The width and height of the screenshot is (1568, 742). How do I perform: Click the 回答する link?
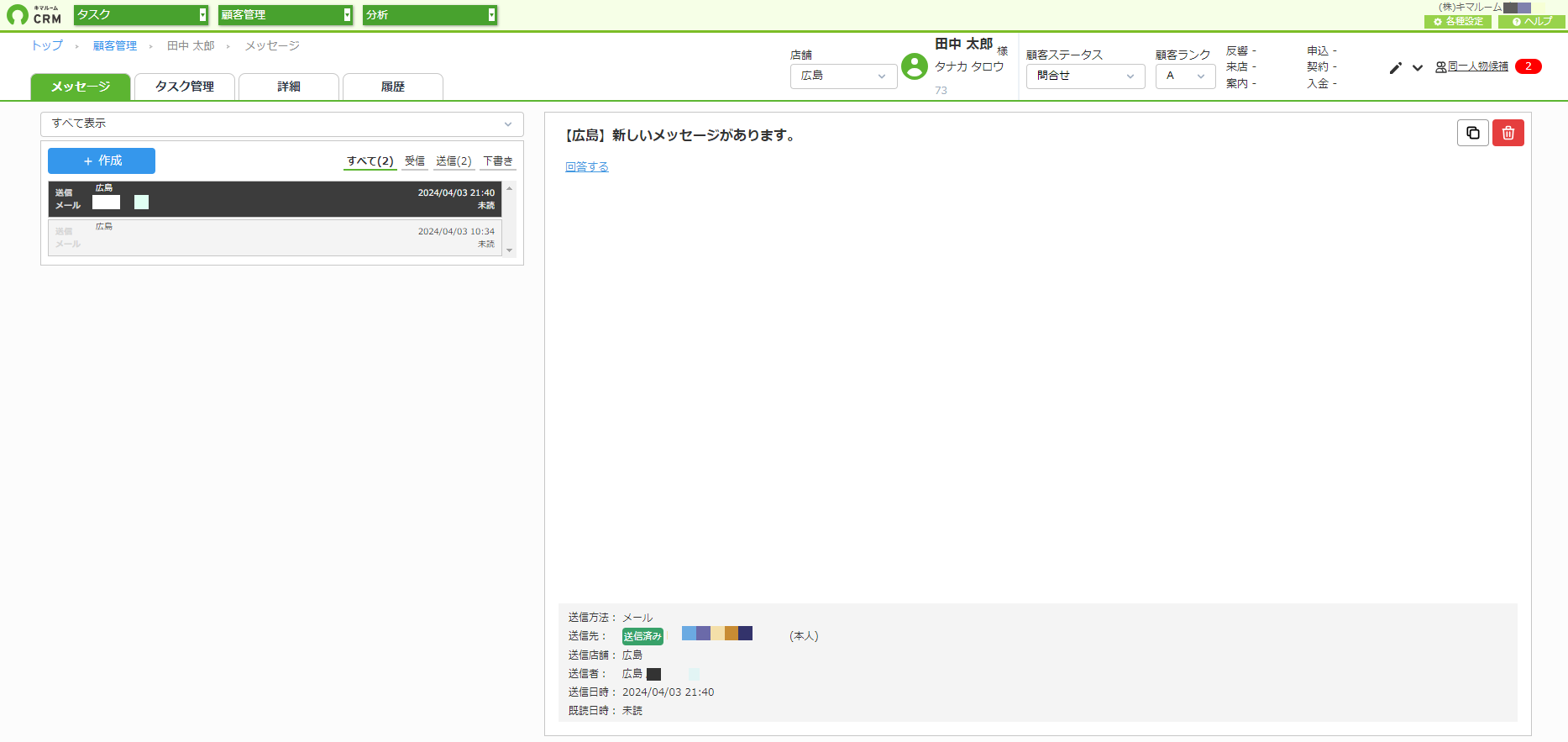[587, 167]
